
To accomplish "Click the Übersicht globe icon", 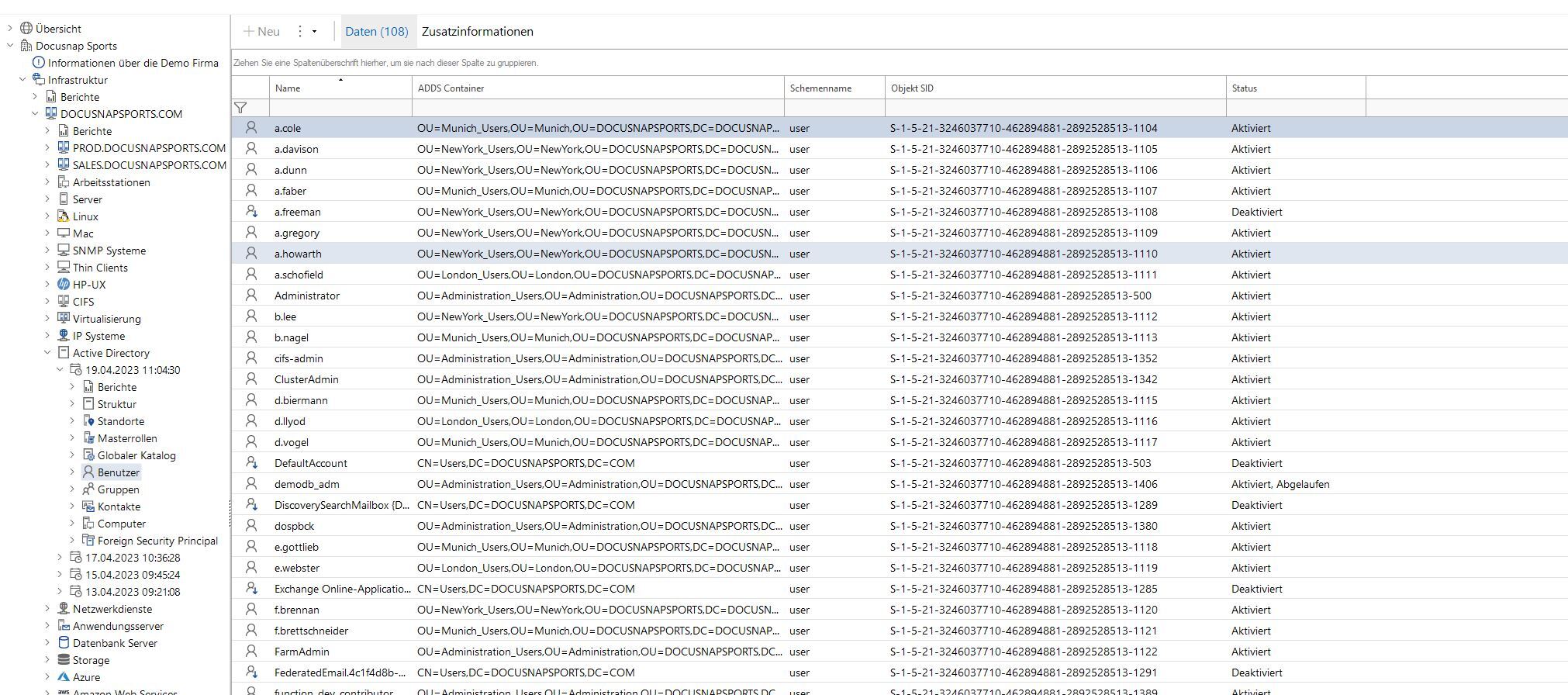I will pos(26,29).
